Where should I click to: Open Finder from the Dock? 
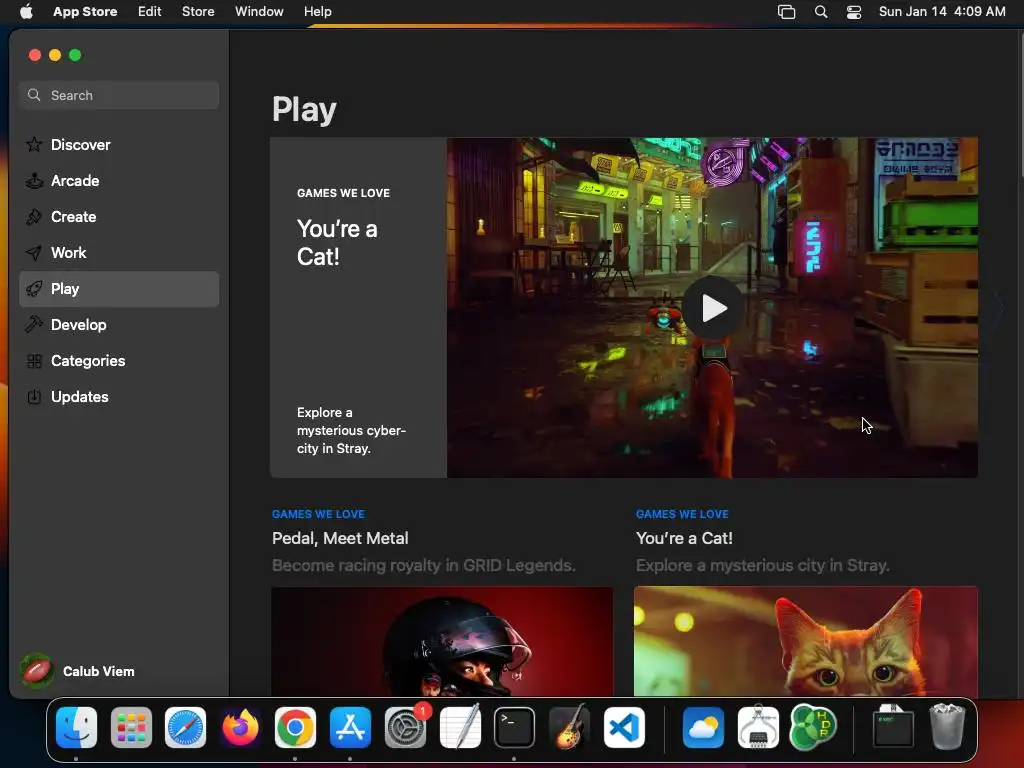click(x=76, y=728)
